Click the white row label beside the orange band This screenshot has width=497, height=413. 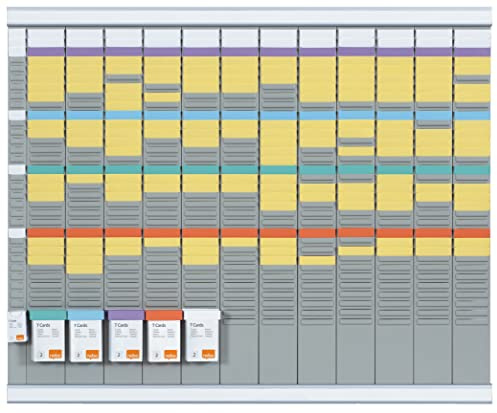(17, 233)
